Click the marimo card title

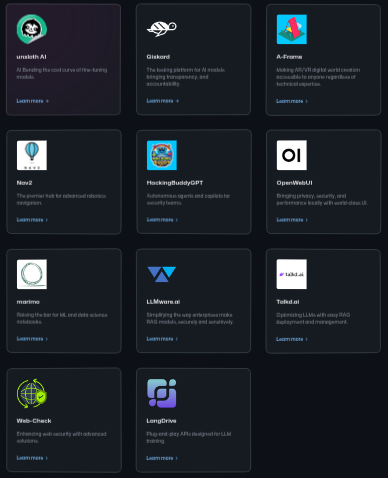28,302
